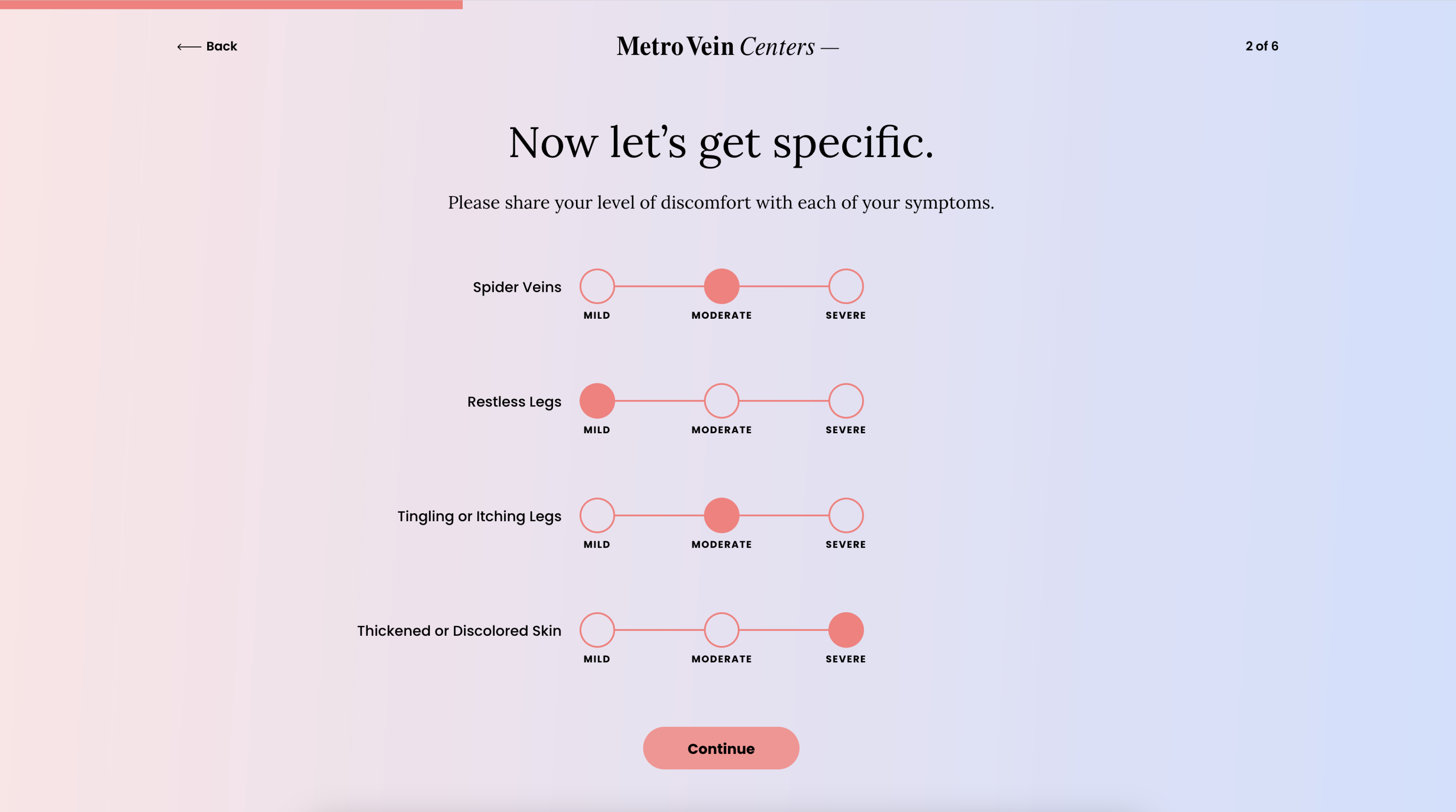Click the Severe label under Spider Veins
The width and height of the screenshot is (1456, 812).
(845, 315)
